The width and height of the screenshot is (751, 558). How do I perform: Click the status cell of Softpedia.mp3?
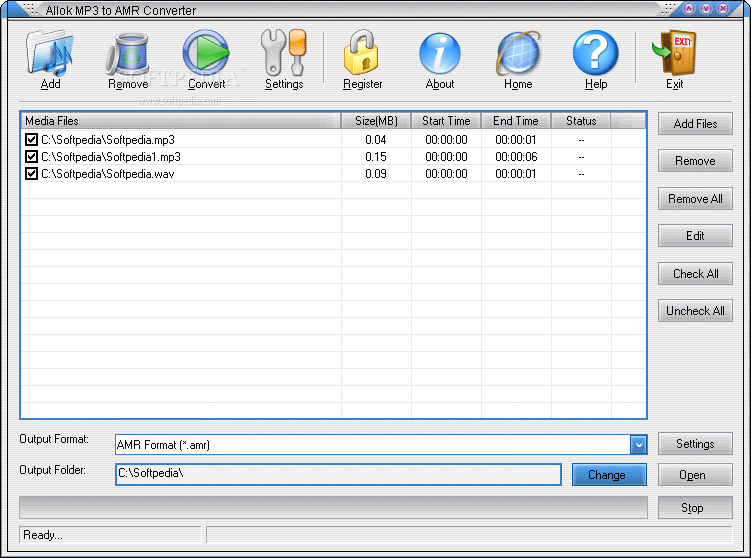(x=581, y=140)
